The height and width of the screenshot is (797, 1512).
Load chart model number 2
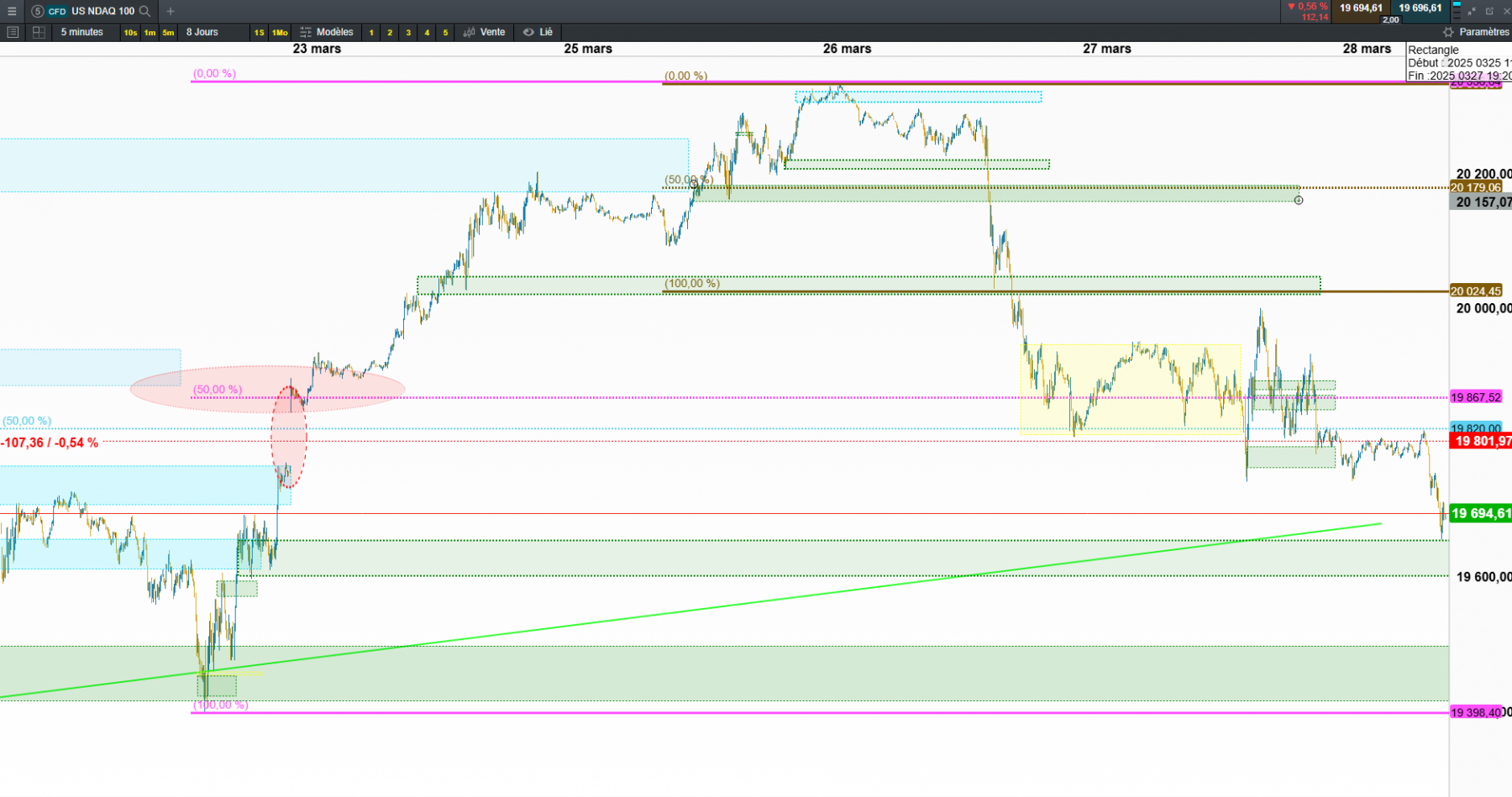(x=390, y=33)
